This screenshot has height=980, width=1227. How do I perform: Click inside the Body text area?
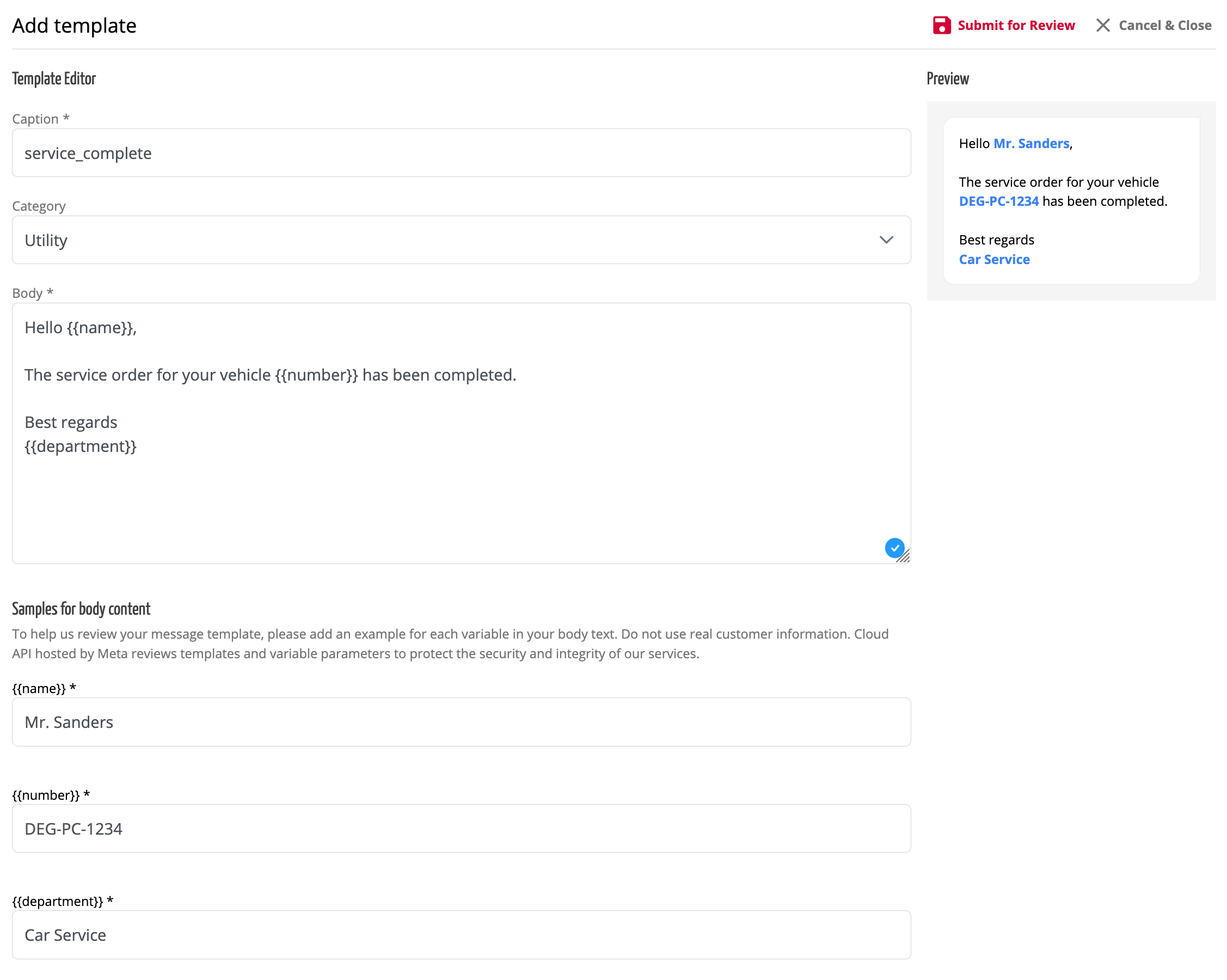coord(461,501)
